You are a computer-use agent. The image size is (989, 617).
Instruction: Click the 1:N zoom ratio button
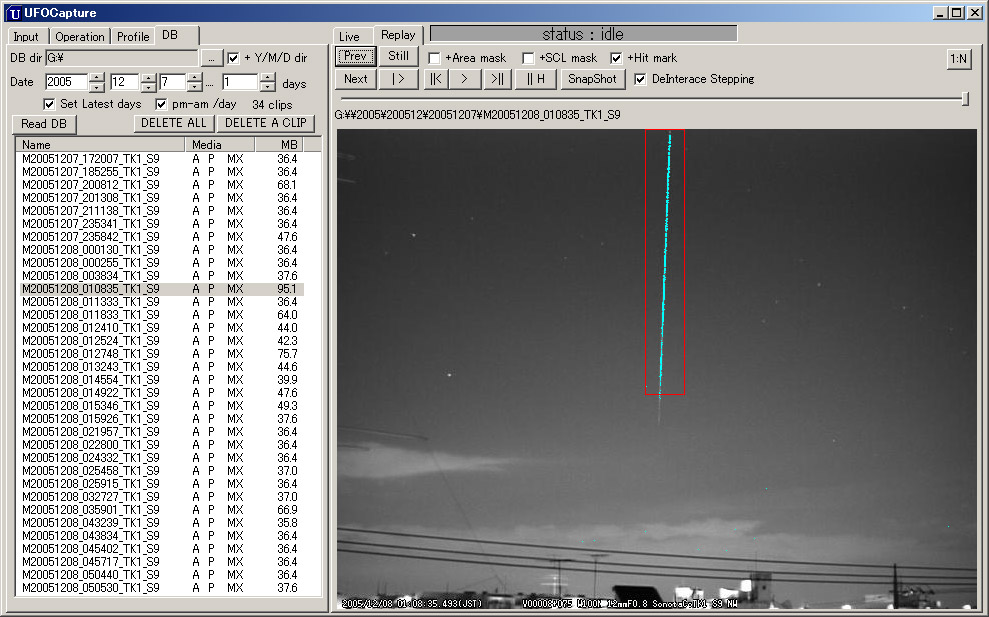point(958,58)
